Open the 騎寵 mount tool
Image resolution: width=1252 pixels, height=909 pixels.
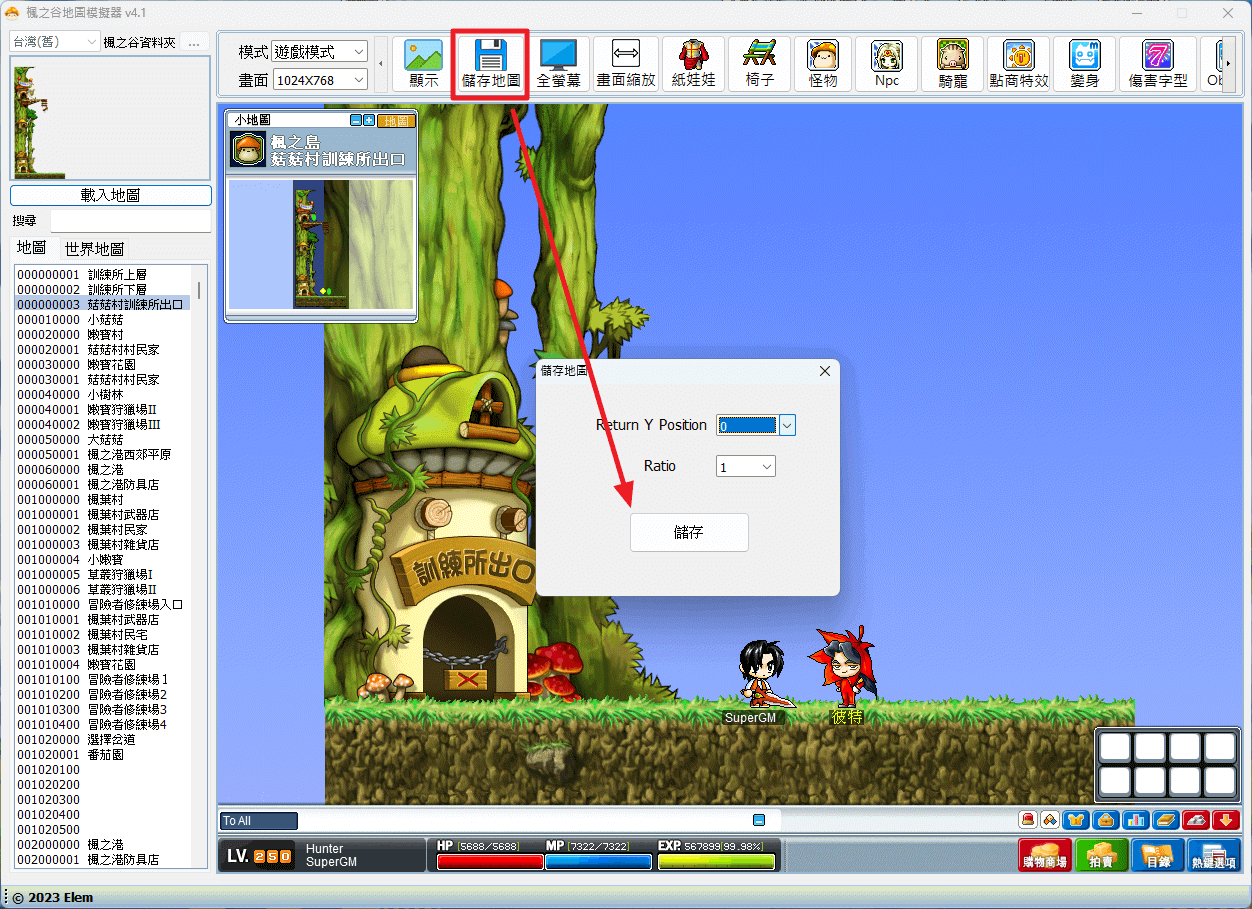pyautogui.click(x=953, y=64)
